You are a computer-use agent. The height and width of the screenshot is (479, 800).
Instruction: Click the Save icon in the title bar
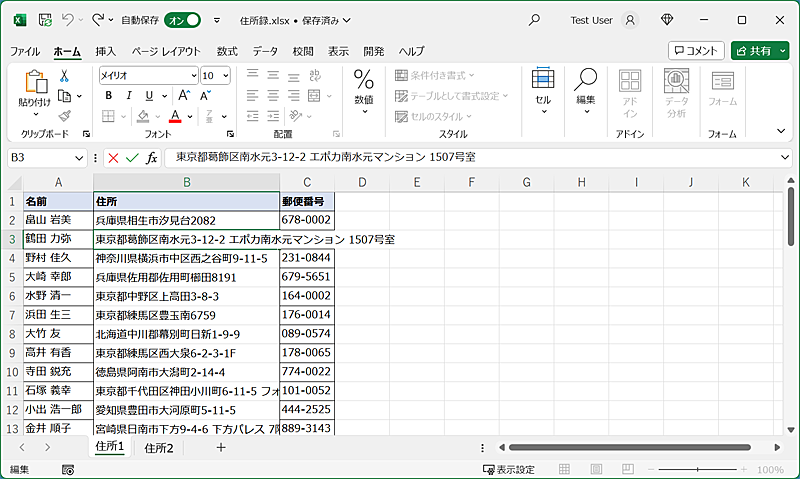46,20
